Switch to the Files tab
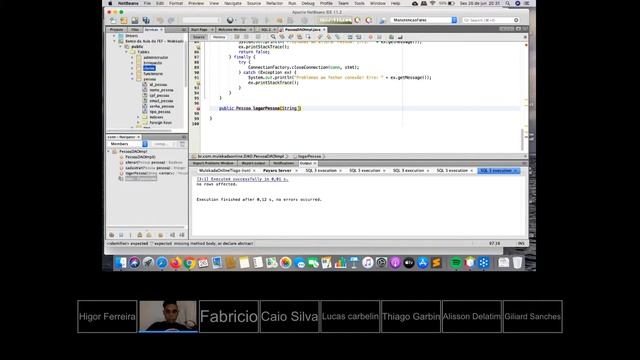Image resolution: width=640 pixels, height=360 pixels. coord(135,30)
